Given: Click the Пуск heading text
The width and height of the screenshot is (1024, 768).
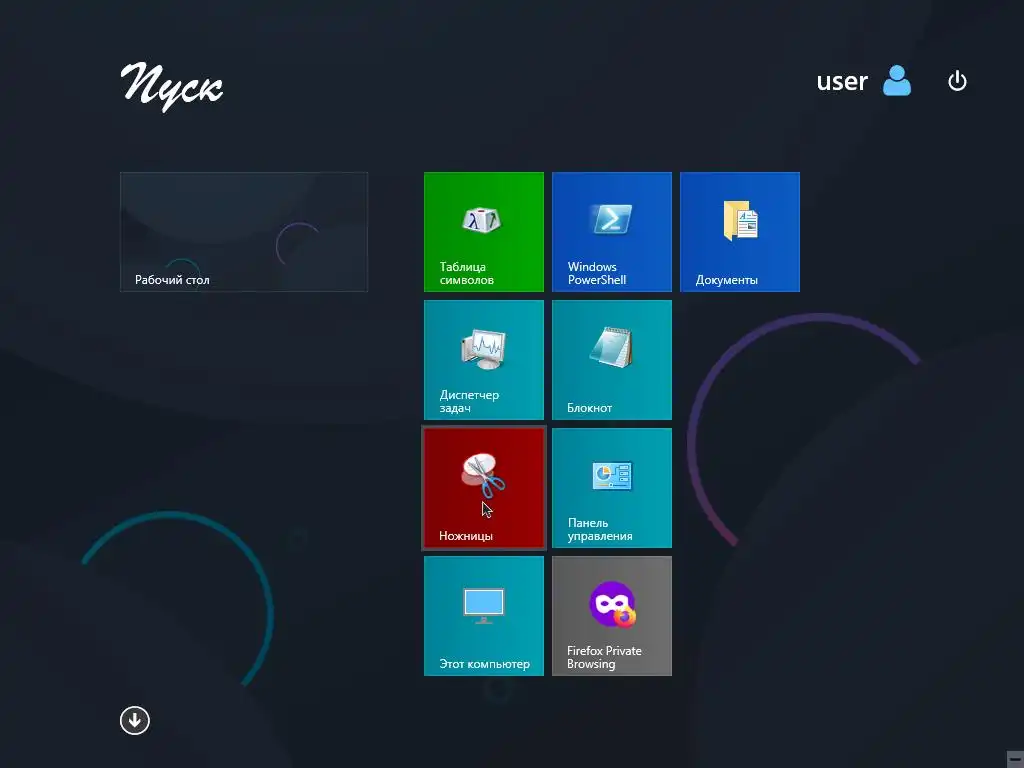Looking at the screenshot, I should pos(171,86).
